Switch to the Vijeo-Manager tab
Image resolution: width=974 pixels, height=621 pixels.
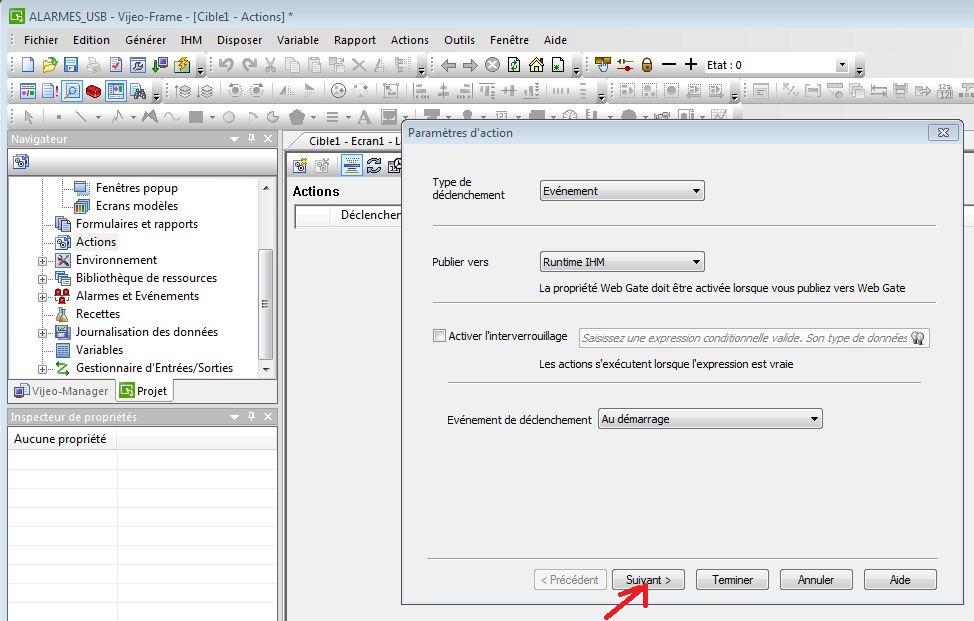tap(60, 391)
